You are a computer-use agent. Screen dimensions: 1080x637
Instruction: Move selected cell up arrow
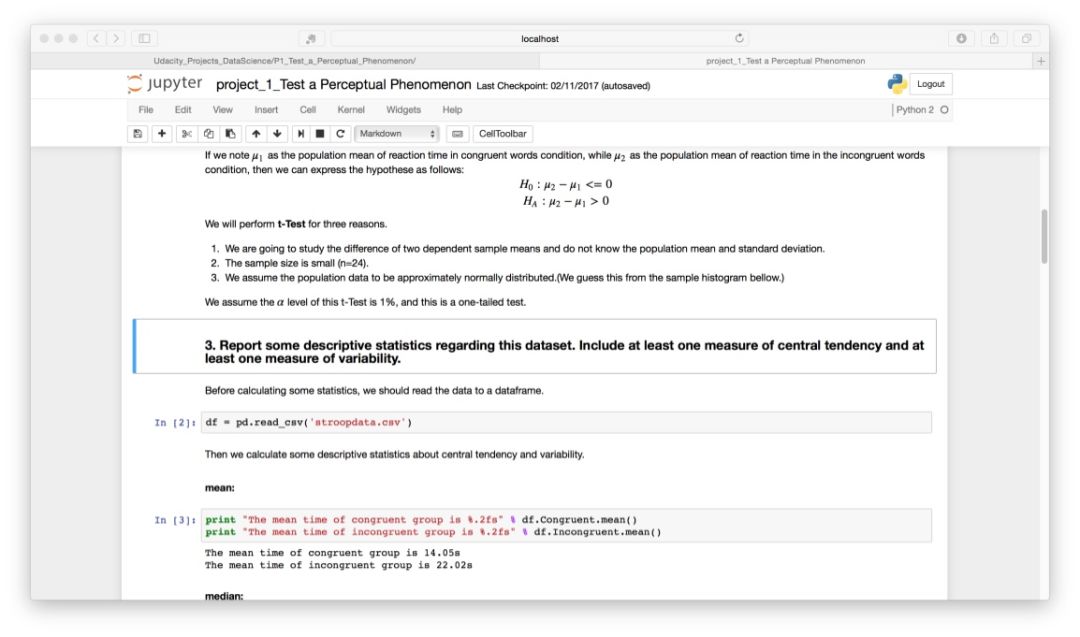pyautogui.click(x=256, y=134)
